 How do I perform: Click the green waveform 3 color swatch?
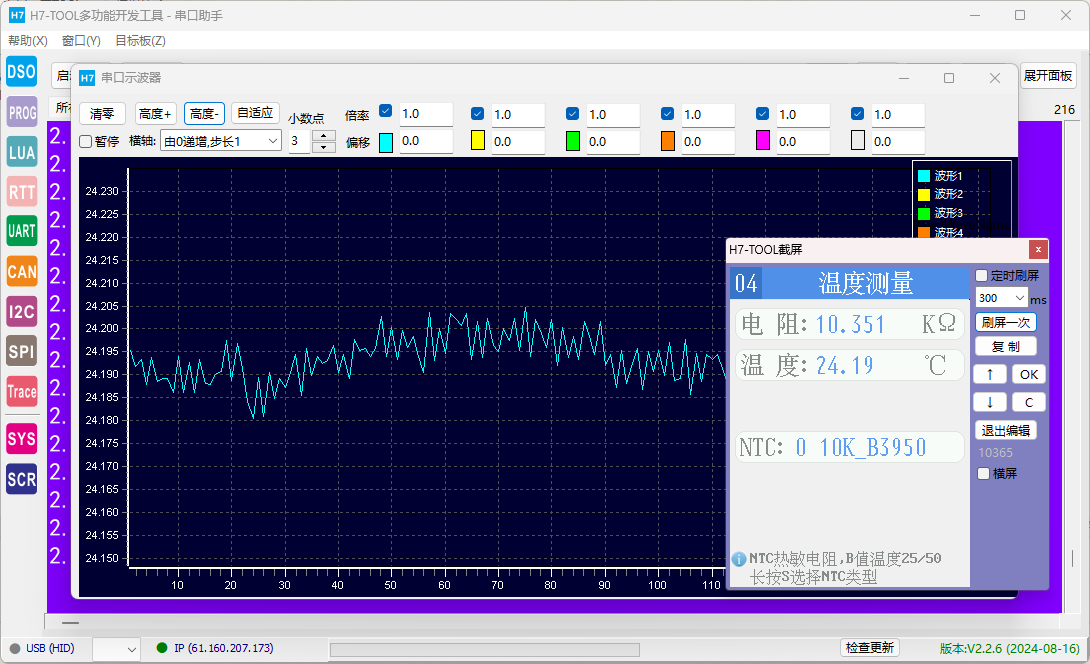click(573, 140)
